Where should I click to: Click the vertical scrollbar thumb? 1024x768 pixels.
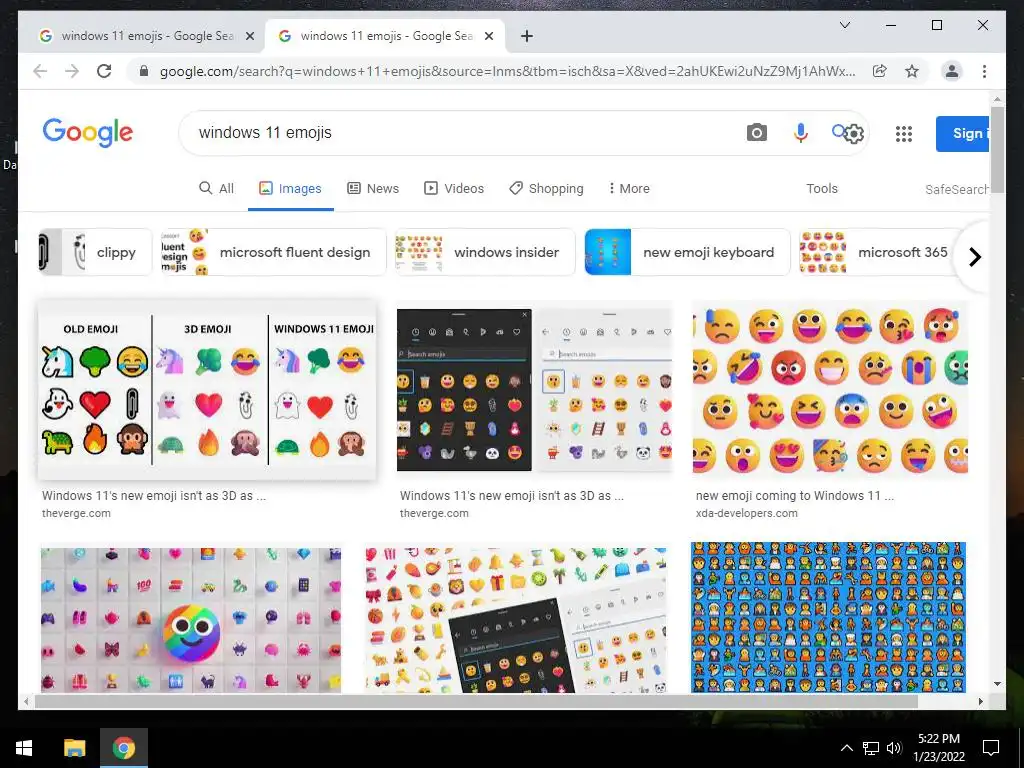(997, 149)
